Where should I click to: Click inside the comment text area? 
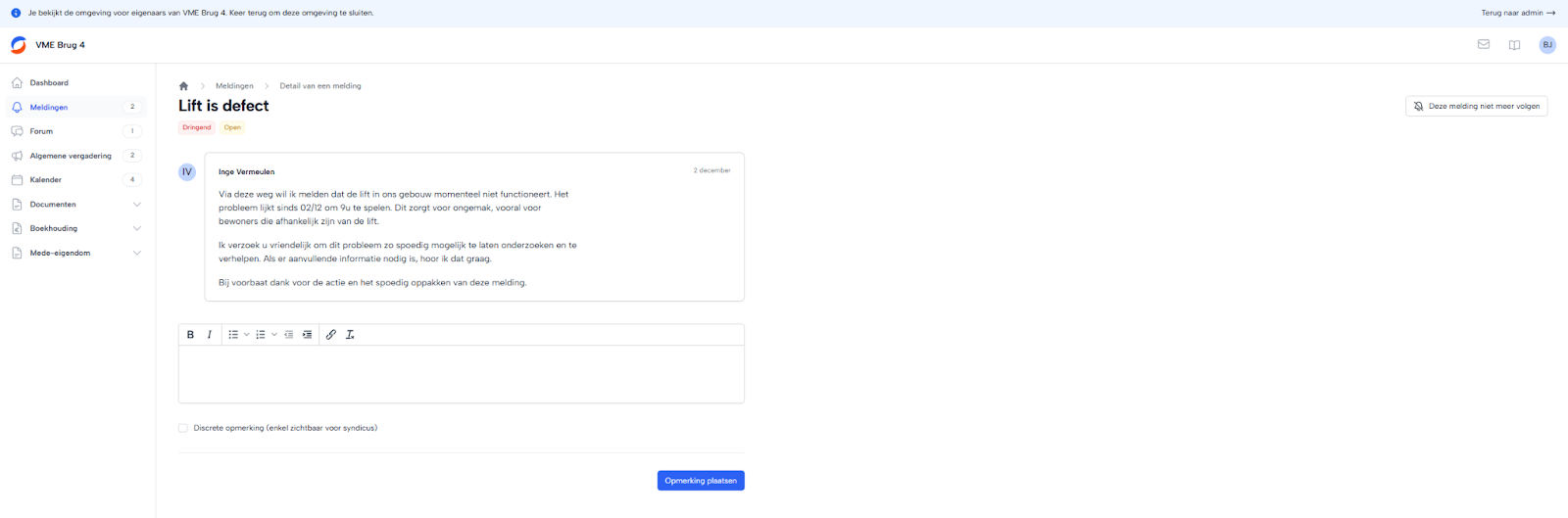(x=461, y=374)
